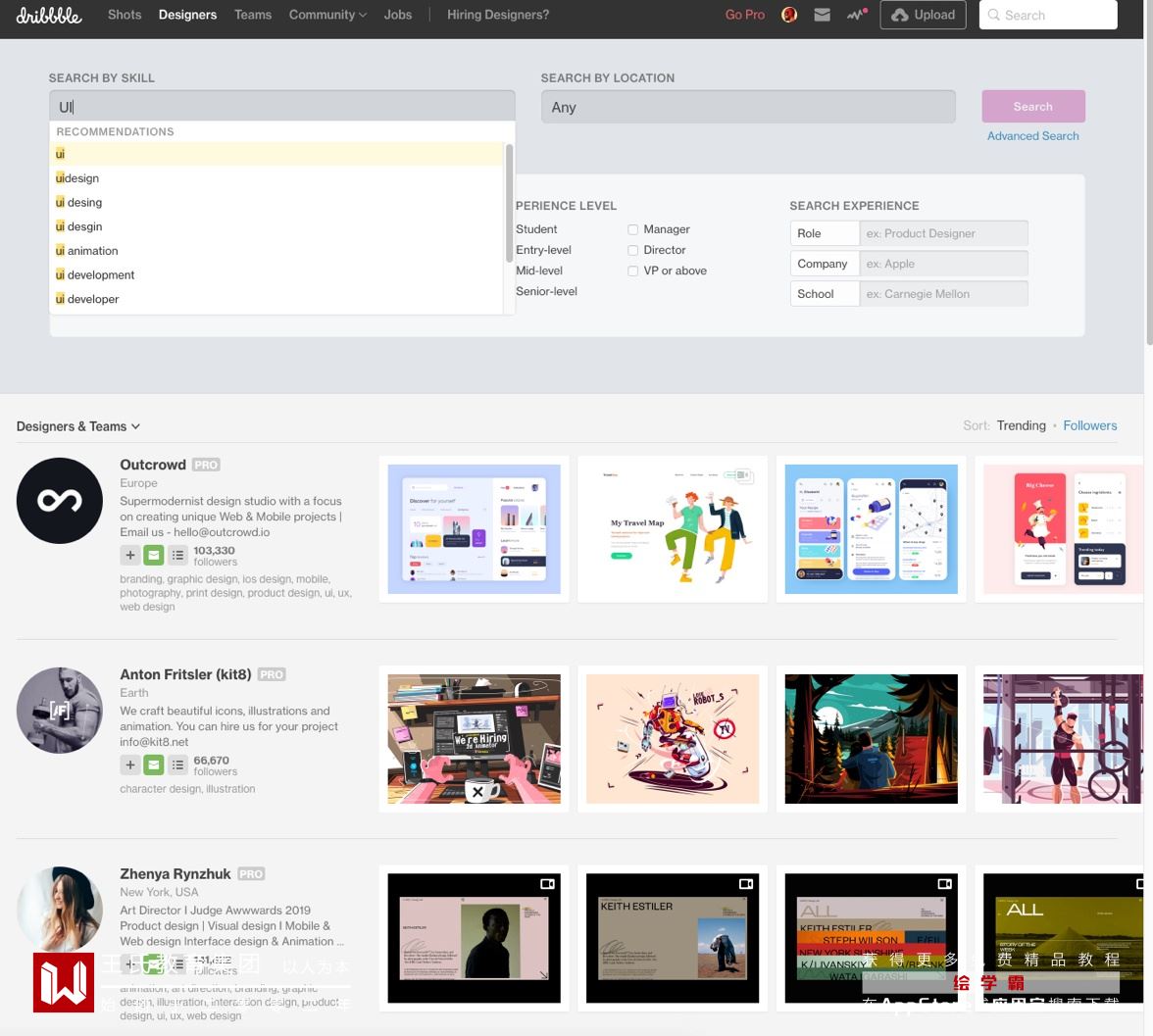This screenshot has width=1153, height=1036.
Task: Open Anton Fritsler's robot skater shot
Action: tap(673, 739)
